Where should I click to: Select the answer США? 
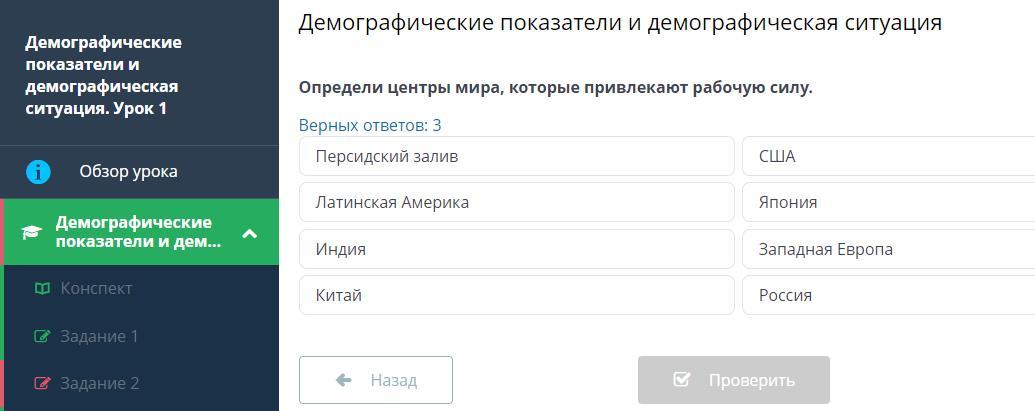point(888,156)
